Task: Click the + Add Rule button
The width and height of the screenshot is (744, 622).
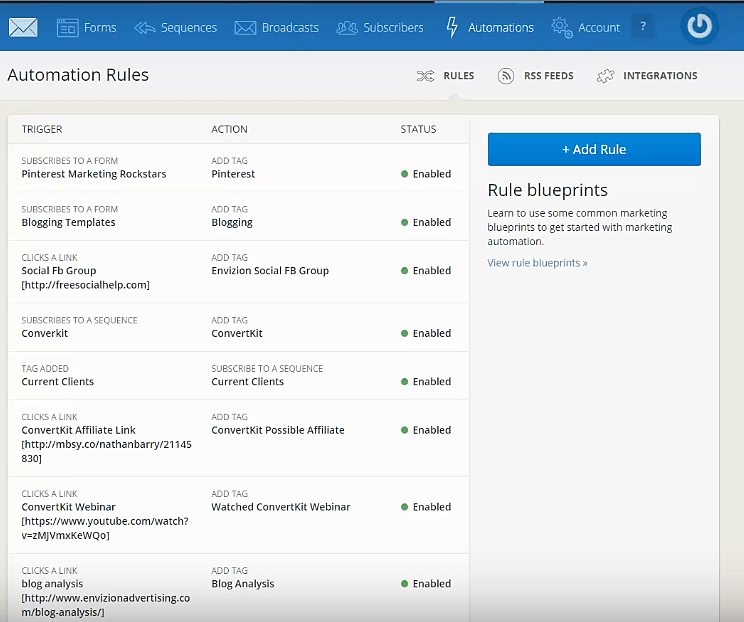Action: point(594,149)
